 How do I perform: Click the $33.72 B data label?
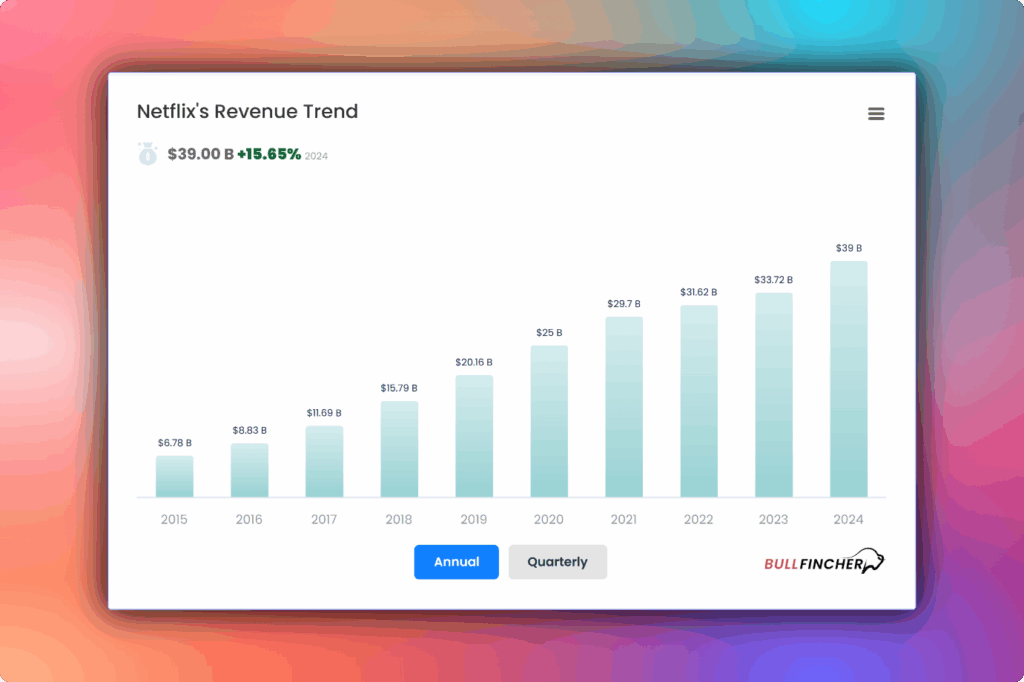tap(774, 280)
